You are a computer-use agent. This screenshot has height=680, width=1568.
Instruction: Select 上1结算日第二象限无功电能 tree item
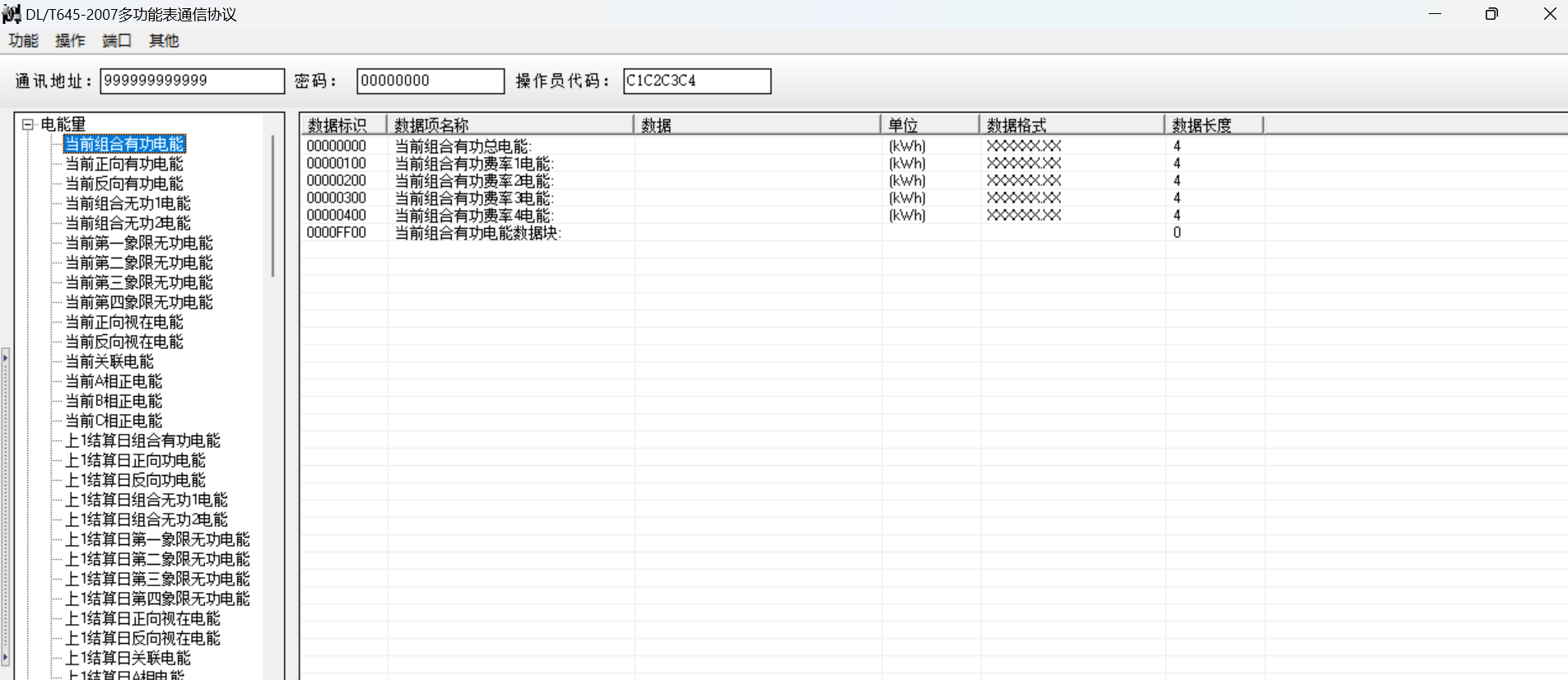click(x=158, y=559)
